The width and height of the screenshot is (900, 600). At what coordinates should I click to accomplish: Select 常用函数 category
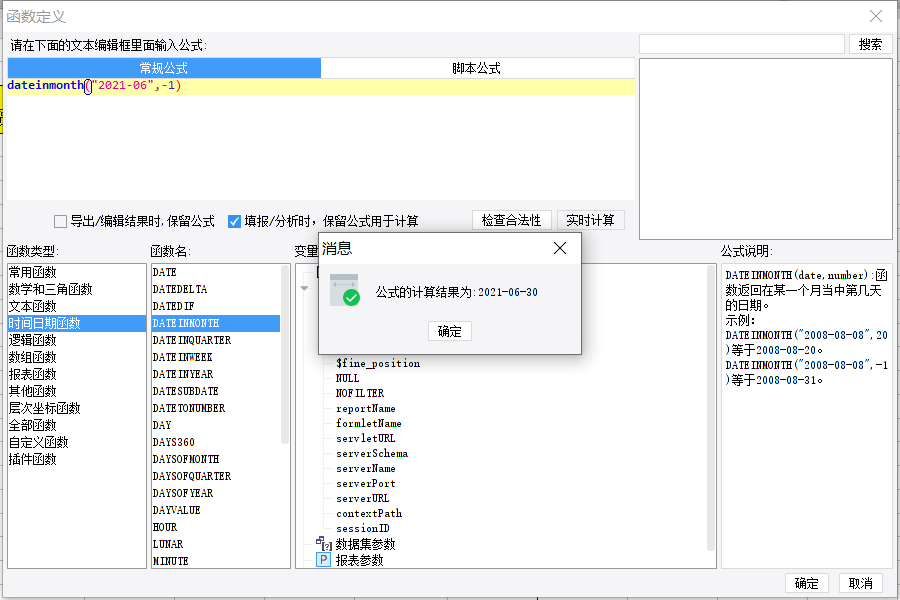(77, 272)
